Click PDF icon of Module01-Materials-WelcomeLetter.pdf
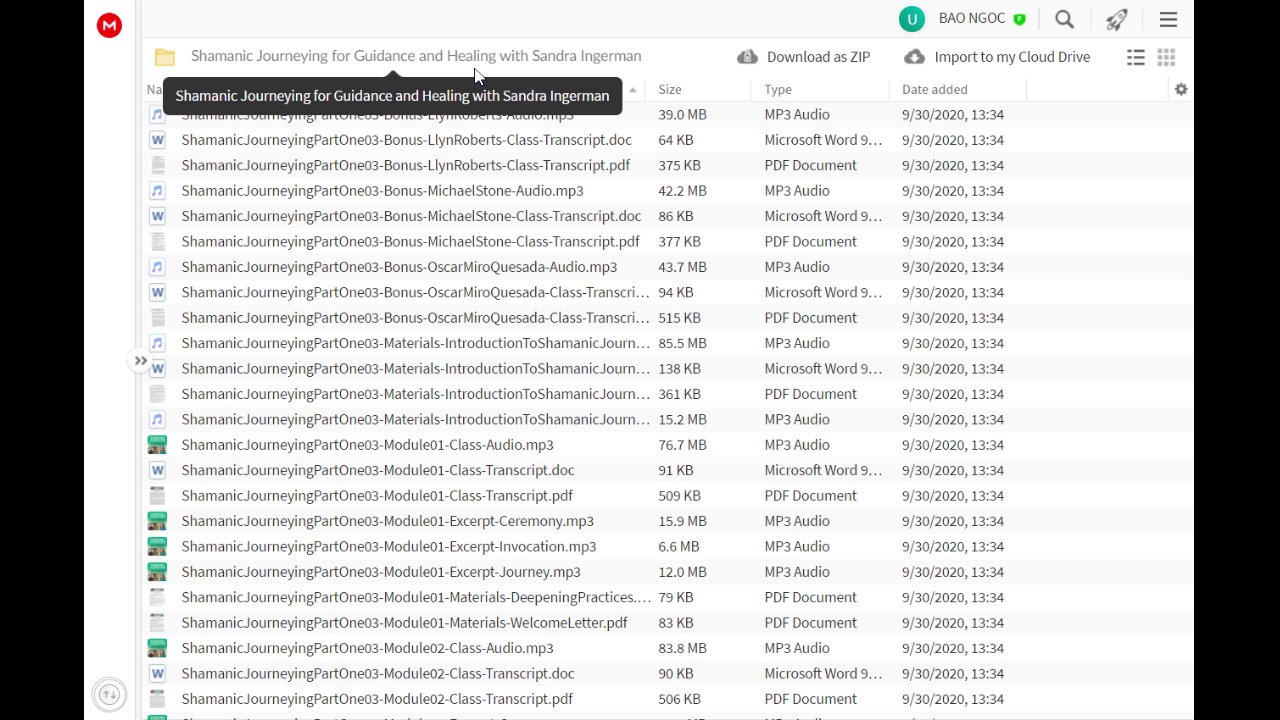1280x720 pixels. point(157,622)
